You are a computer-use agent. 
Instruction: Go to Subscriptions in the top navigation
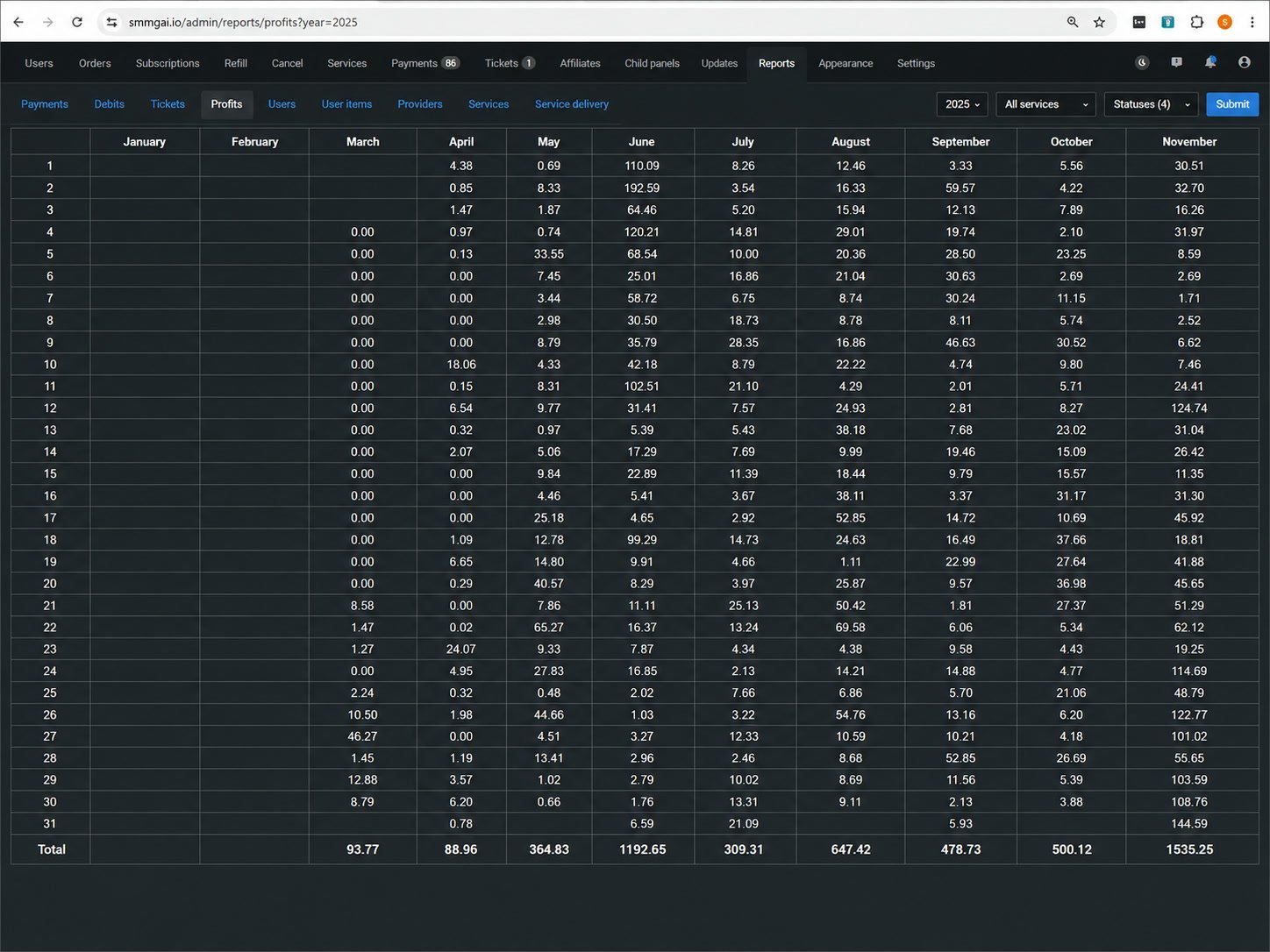(168, 63)
